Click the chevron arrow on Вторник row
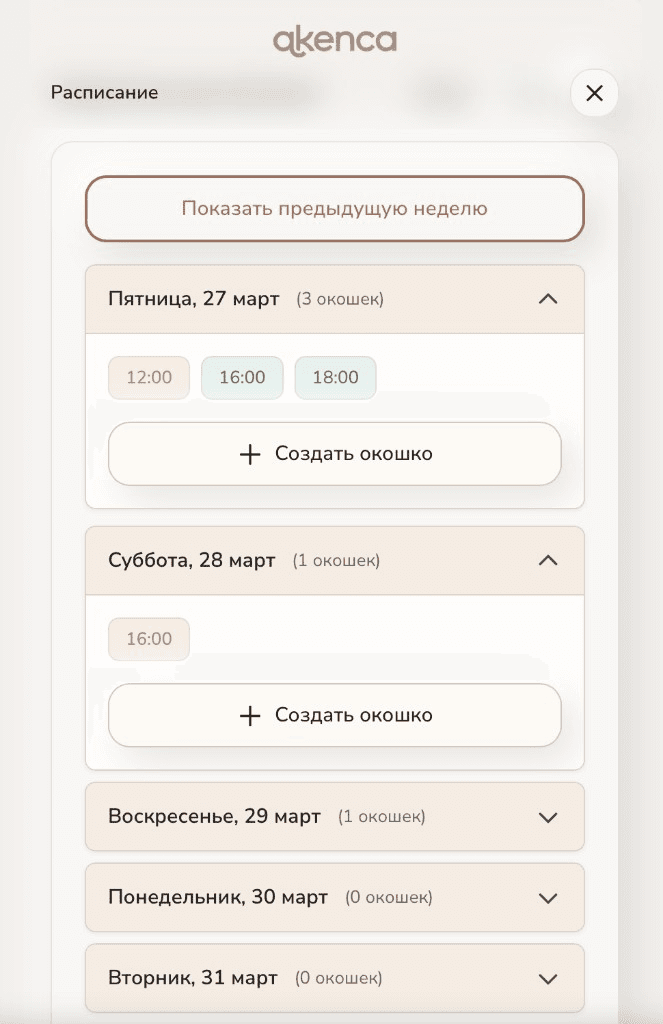The image size is (663, 1024). pos(548,978)
